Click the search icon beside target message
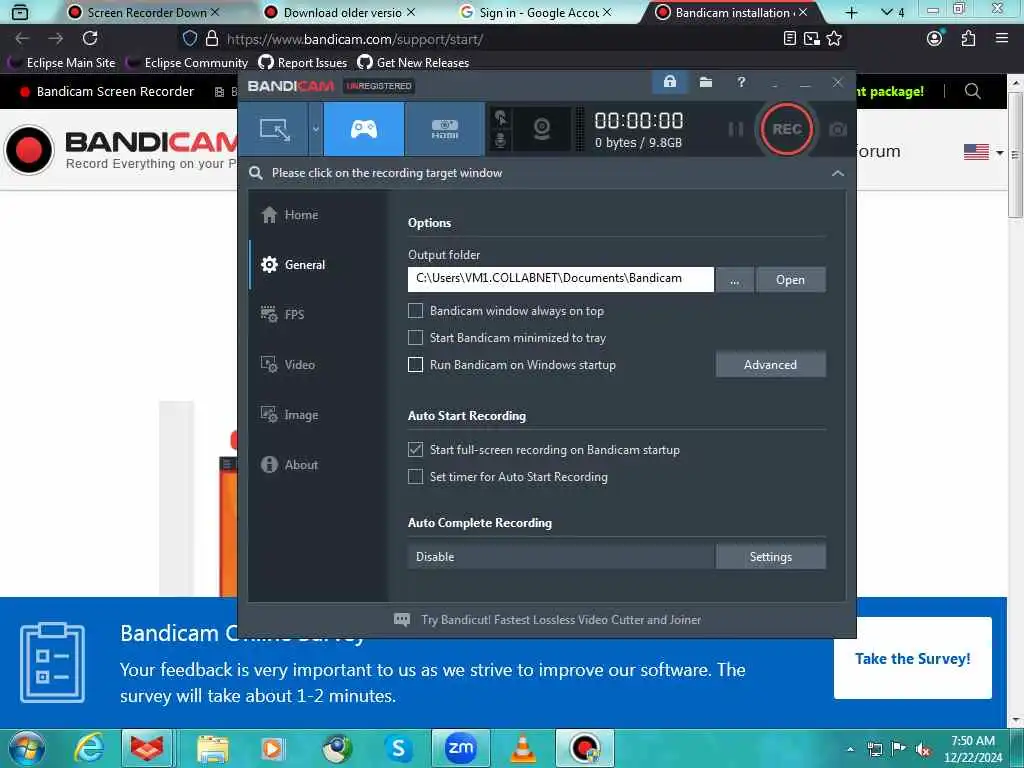Viewport: 1024px width, 768px height. [256, 173]
